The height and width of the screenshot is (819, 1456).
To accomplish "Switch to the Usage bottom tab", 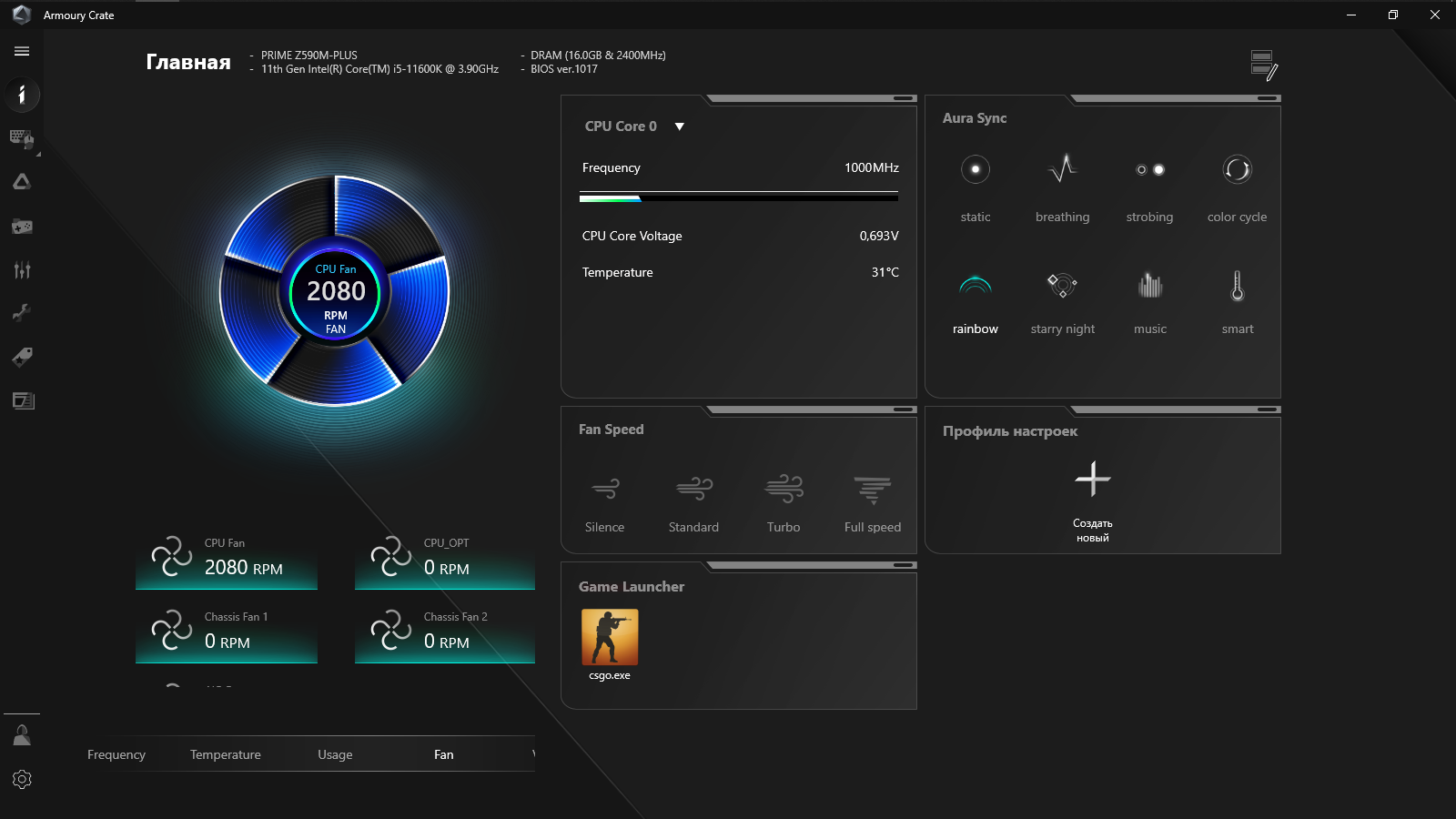I will pyautogui.click(x=335, y=754).
